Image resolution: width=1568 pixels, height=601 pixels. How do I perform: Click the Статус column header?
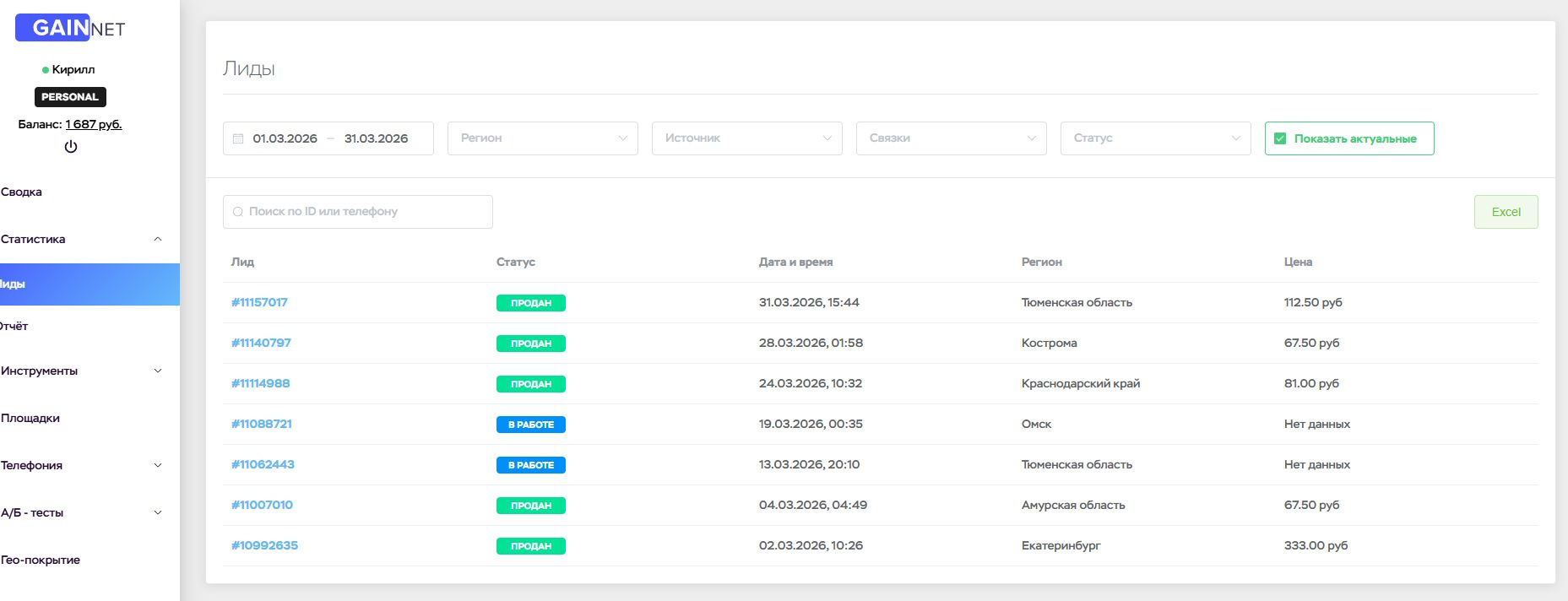pyautogui.click(x=516, y=262)
